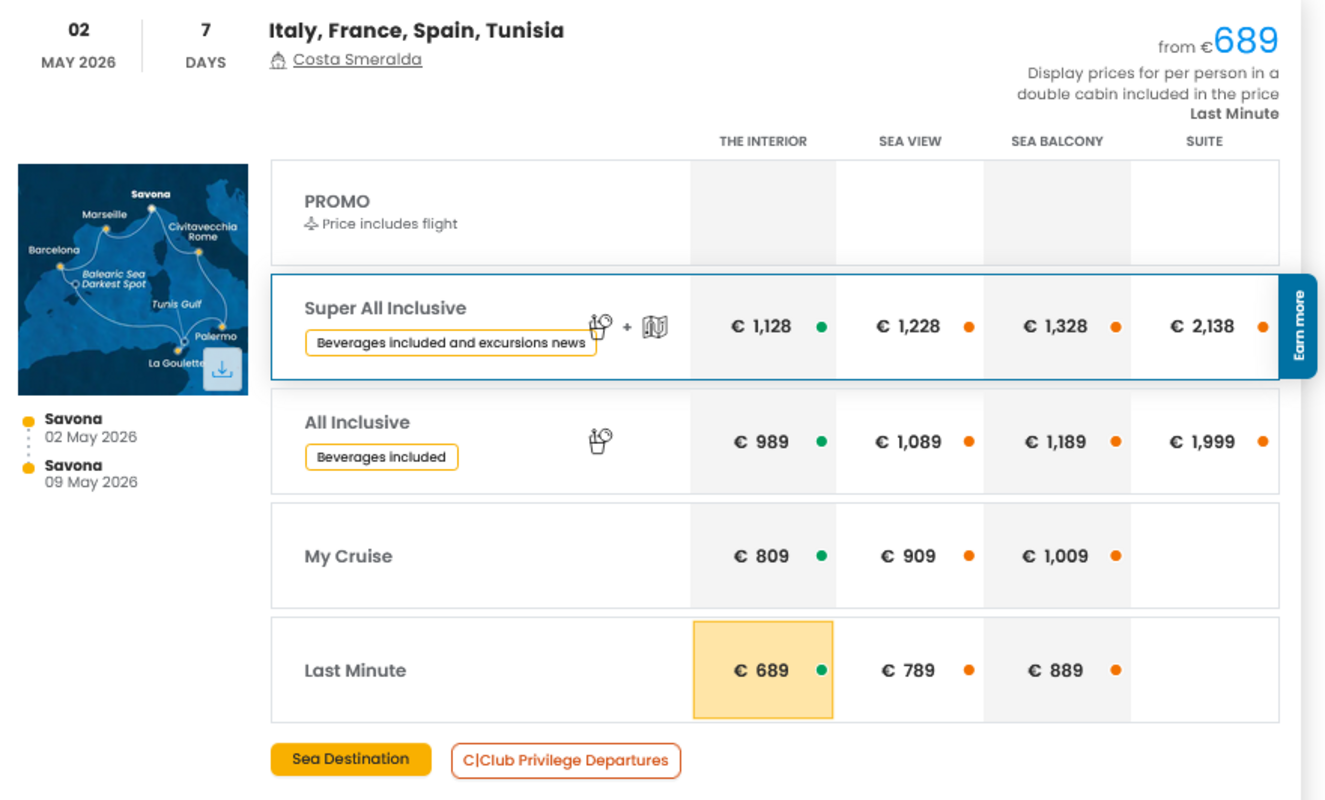
Task: Select Last Minute sea balcony € 889
Action: click(x=1055, y=671)
